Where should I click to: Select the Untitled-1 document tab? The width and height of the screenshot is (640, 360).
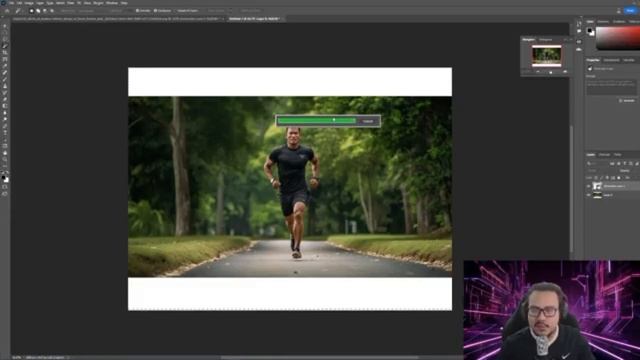[x=254, y=19]
